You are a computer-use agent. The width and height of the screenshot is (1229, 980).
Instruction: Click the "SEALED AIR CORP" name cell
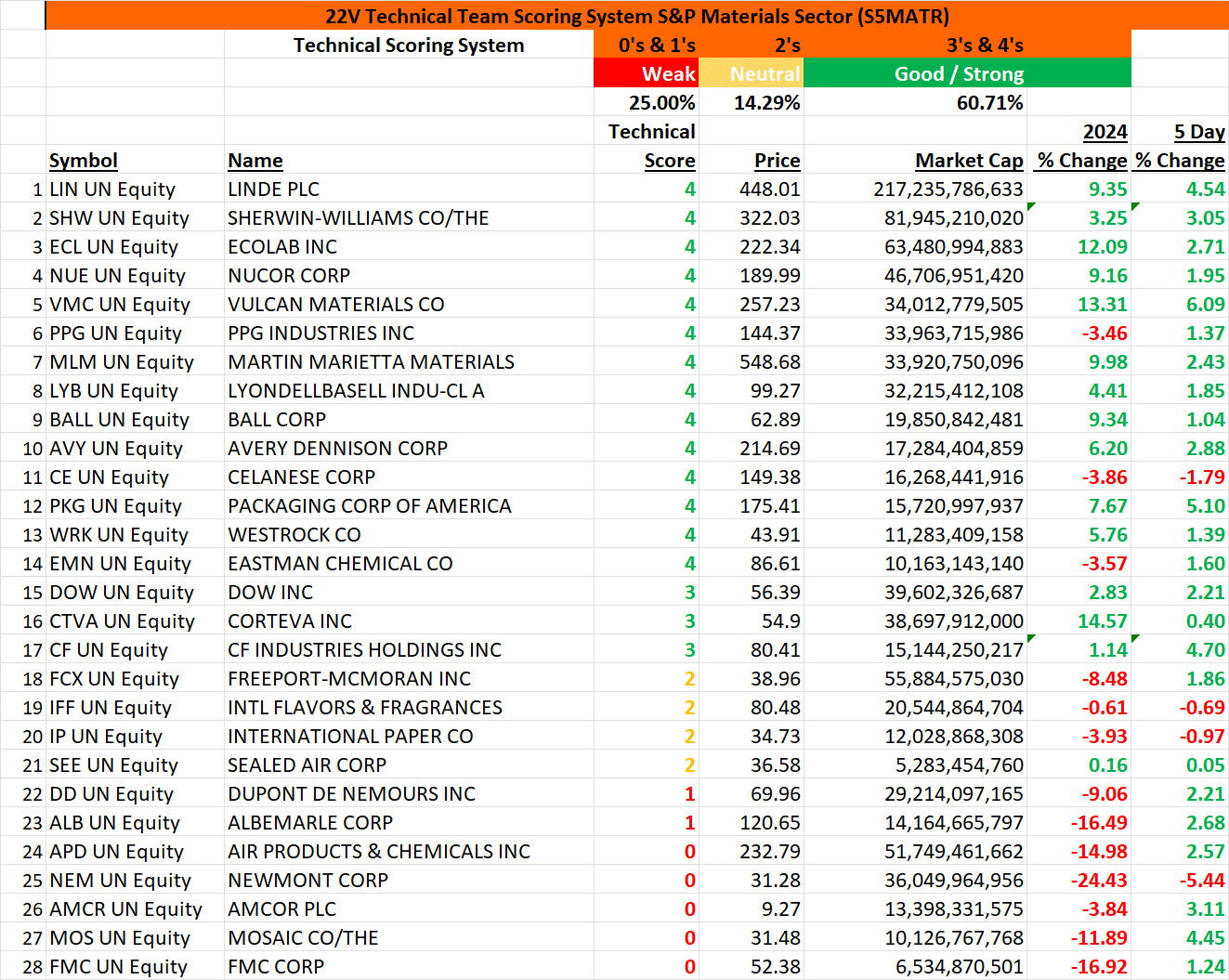click(x=409, y=764)
